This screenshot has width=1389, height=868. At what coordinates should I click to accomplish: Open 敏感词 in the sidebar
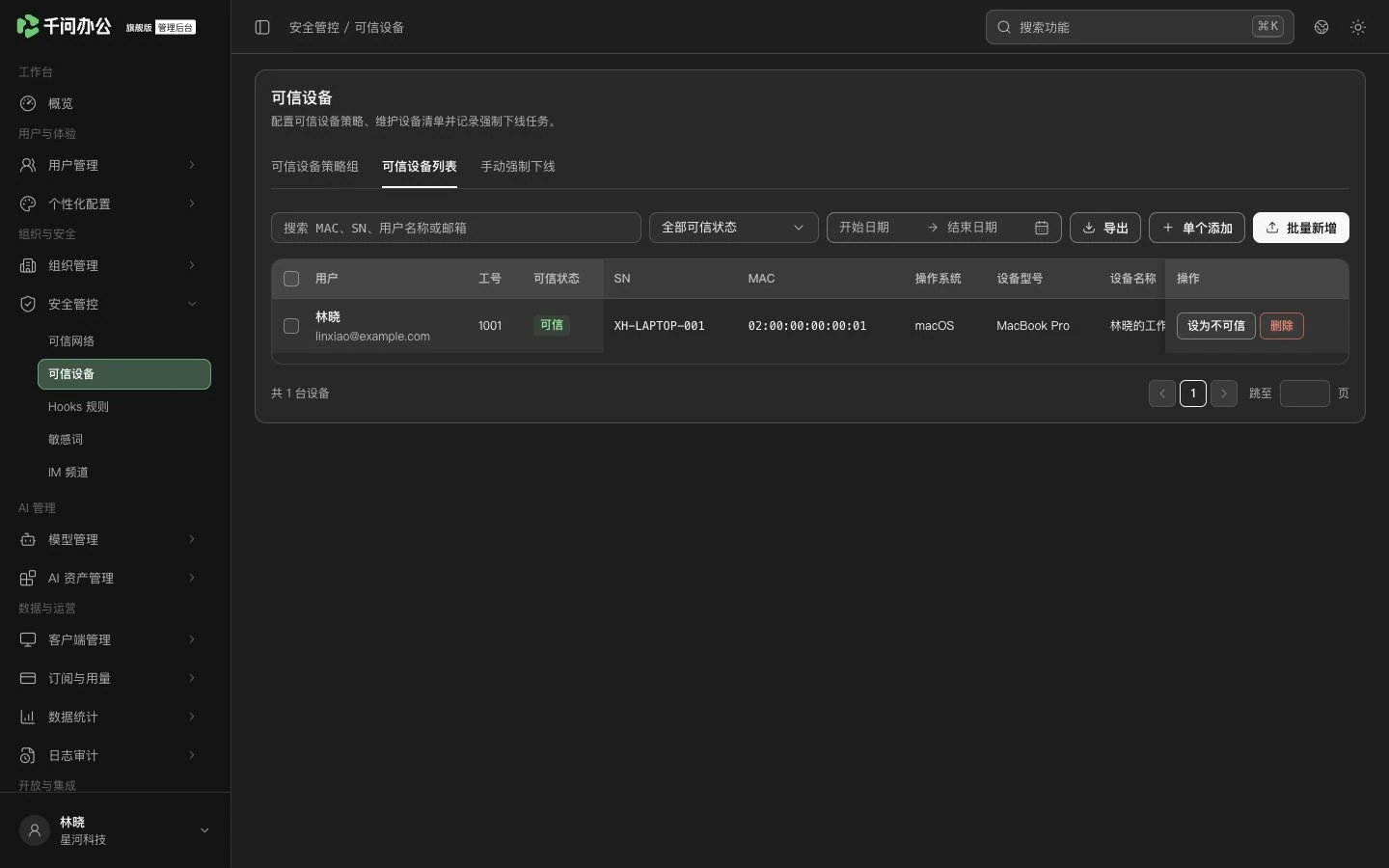tap(124, 440)
